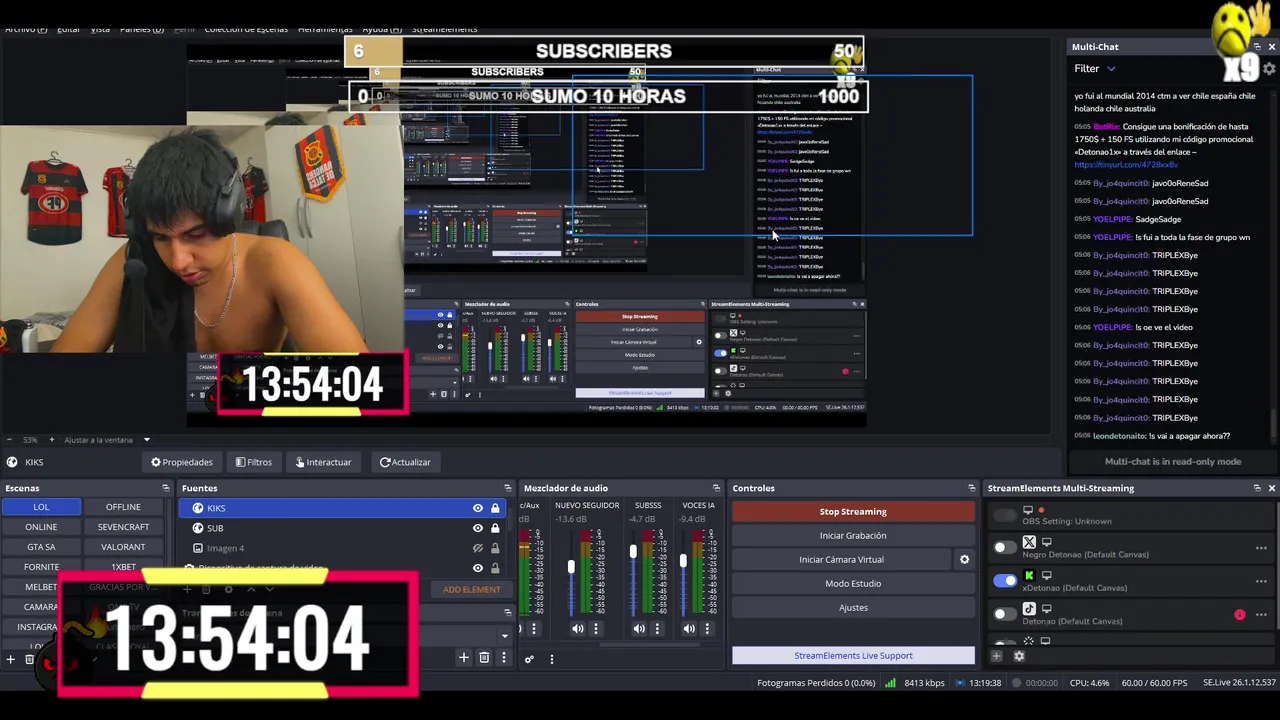Click the TikTok platform icon for Detonao
Screen dimensions: 1280x720
pyautogui.click(x=1029, y=609)
